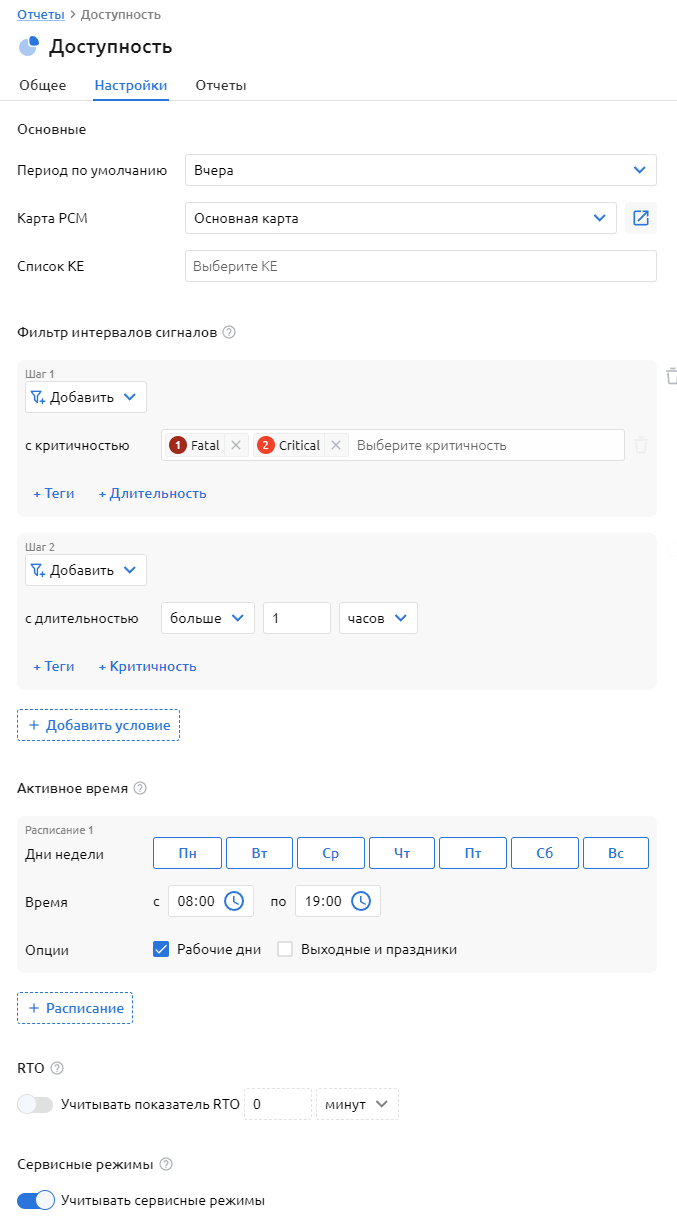Enable the Рабочие дни checkbox
Image resolution: width=677 pixels, height=1231 pixels.
coord(161,949)
